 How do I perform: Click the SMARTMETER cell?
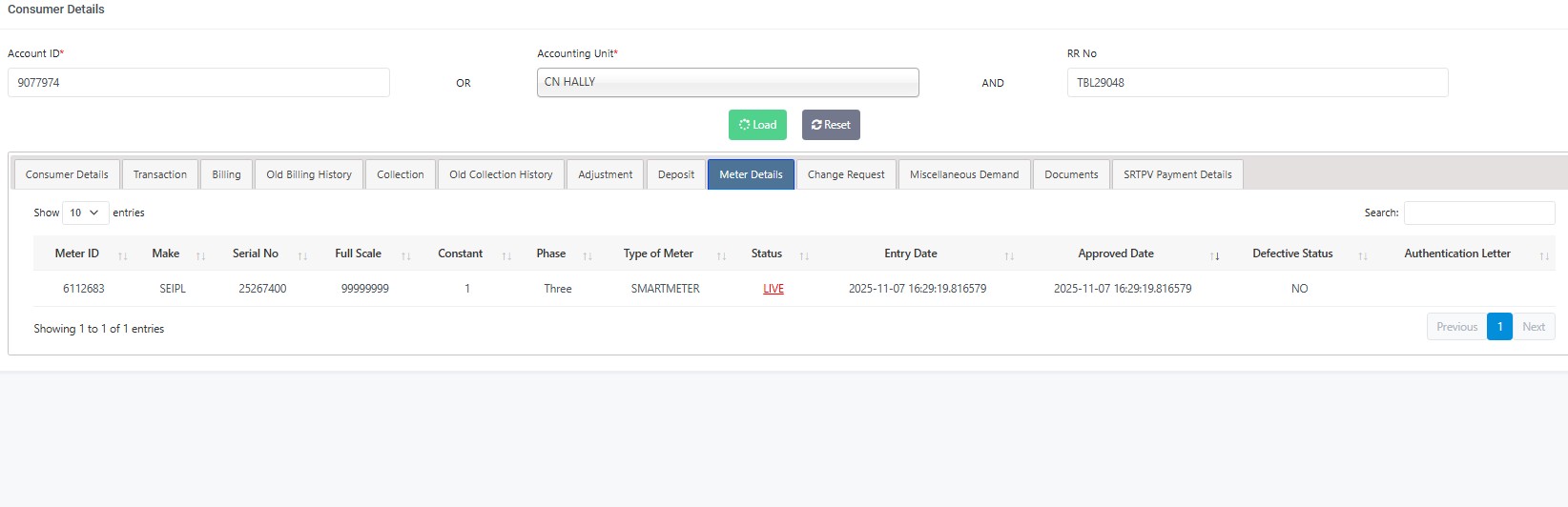(x=665, y=289)
